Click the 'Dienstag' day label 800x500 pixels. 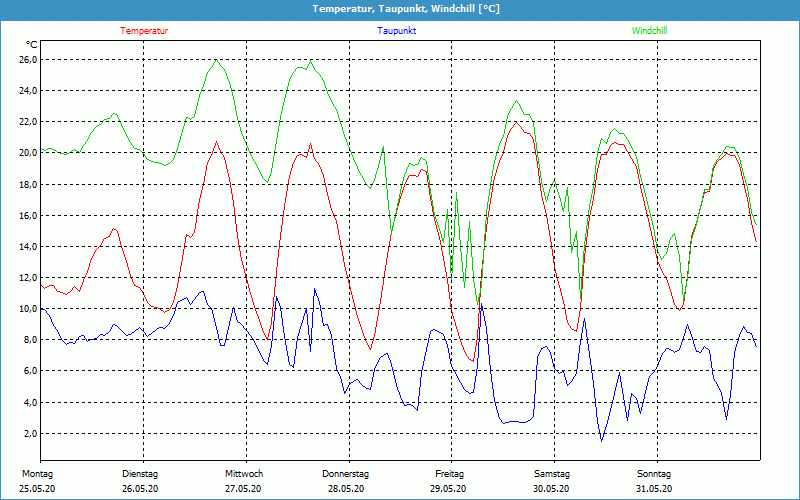click(140, 474)
